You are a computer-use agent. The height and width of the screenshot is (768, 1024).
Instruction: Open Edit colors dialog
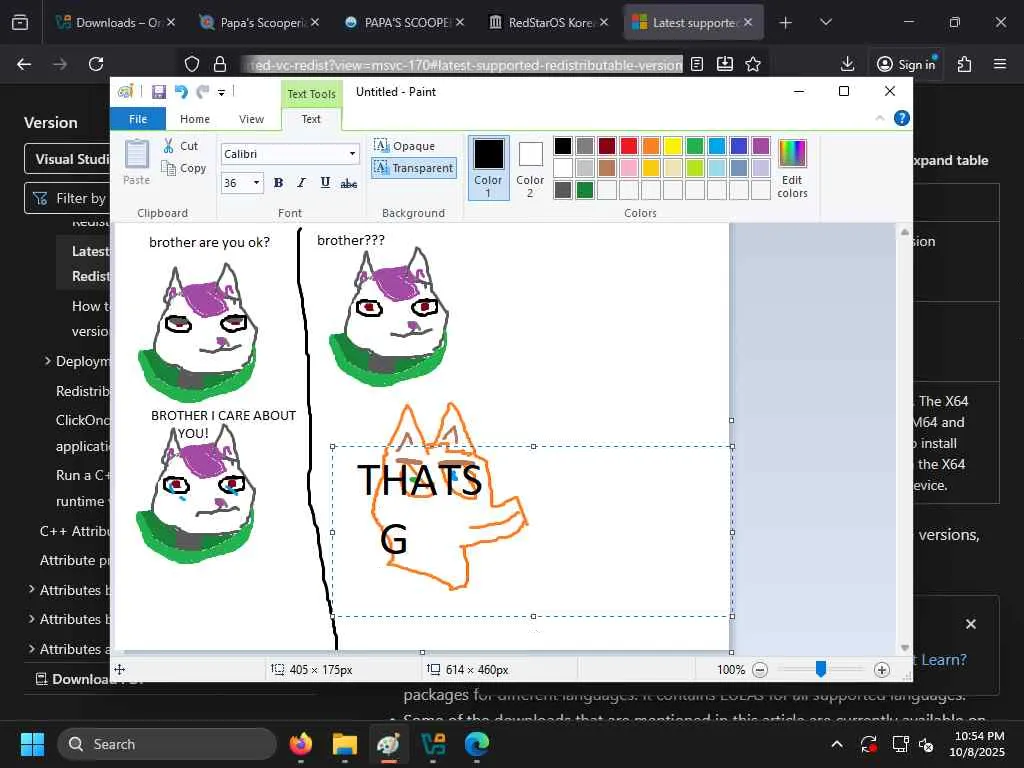tap(792, 168)
